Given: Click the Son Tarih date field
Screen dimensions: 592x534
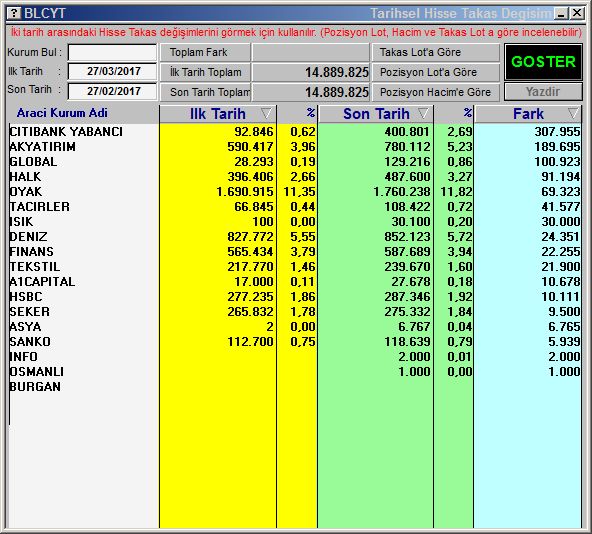Looking at the screenshot, I should tap(113, 91).
